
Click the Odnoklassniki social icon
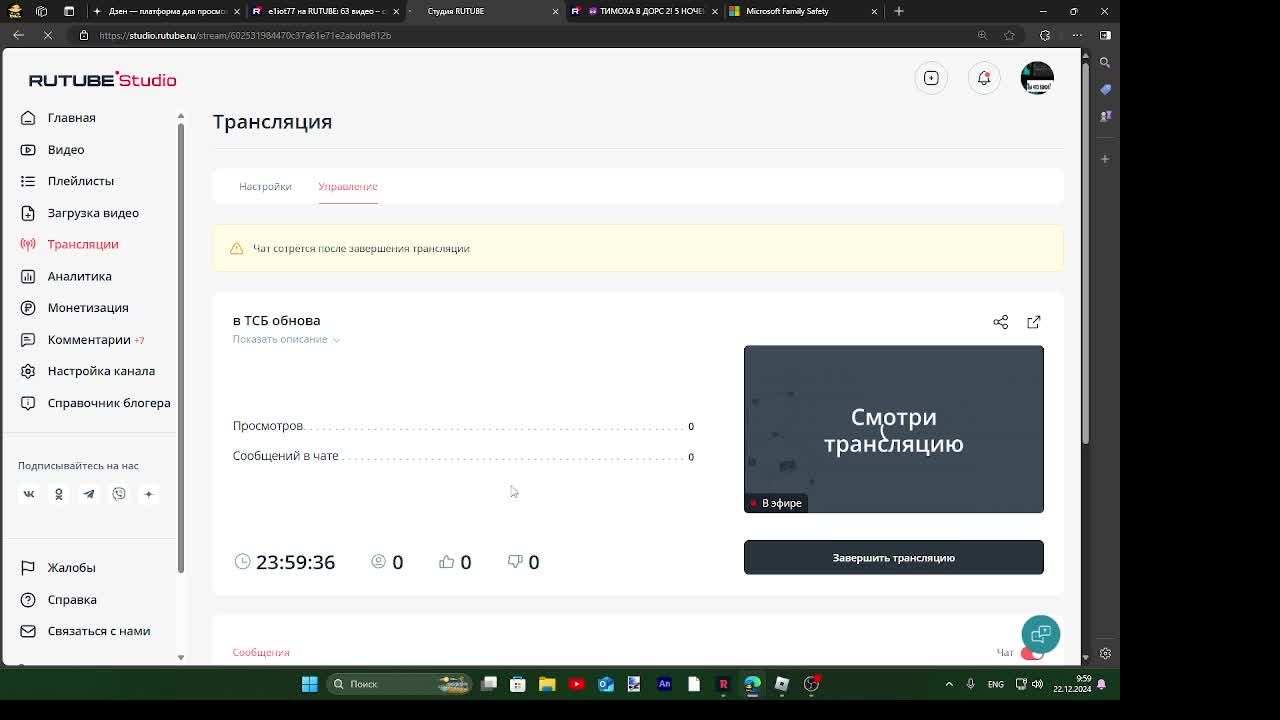59,494
